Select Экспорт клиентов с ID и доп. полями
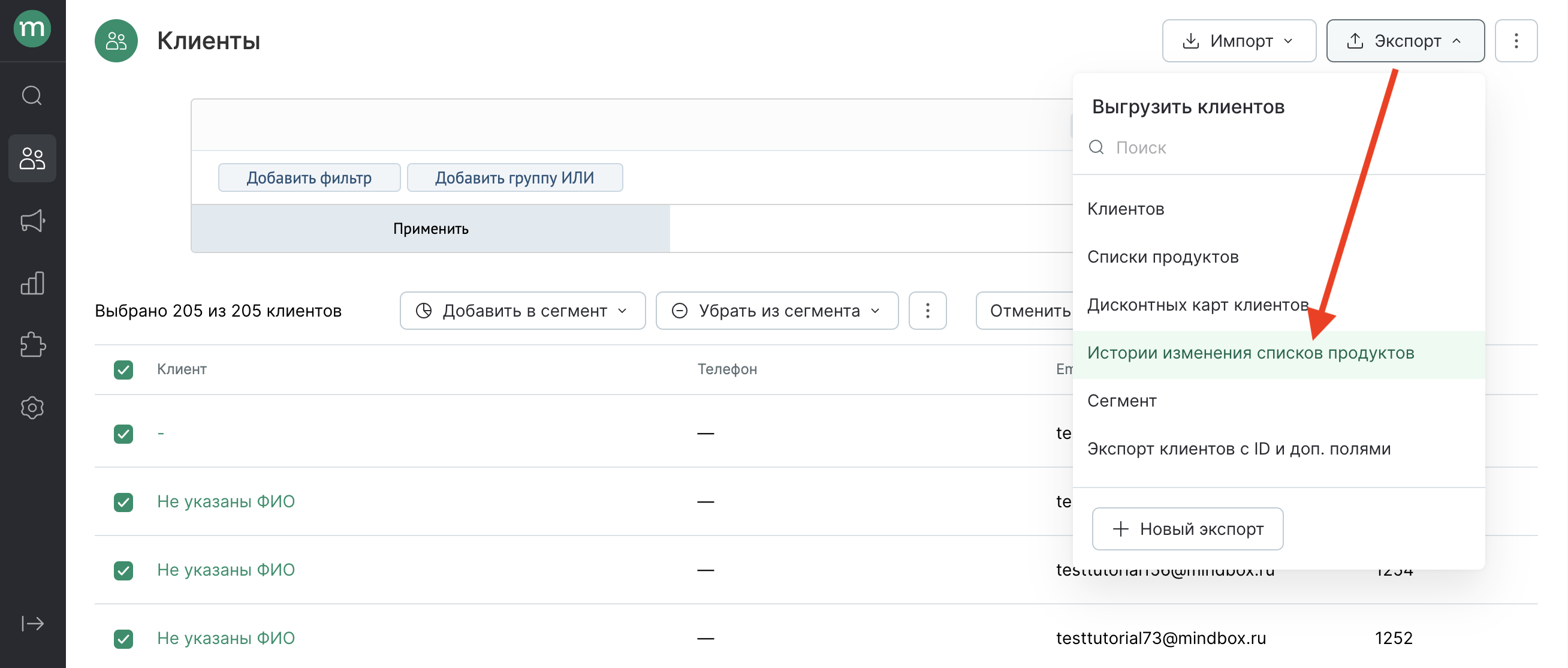The width and height of the screenshot is (1568, 668). pos(1278,449)
